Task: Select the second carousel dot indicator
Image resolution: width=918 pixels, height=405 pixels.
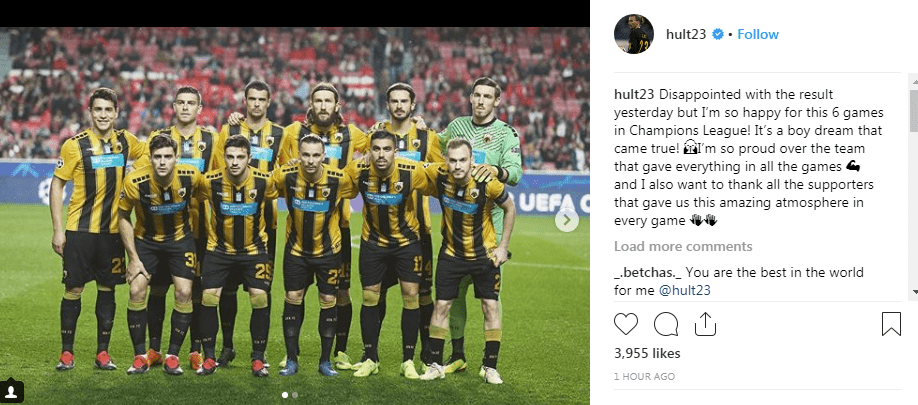Action: (x=294, y=395)
